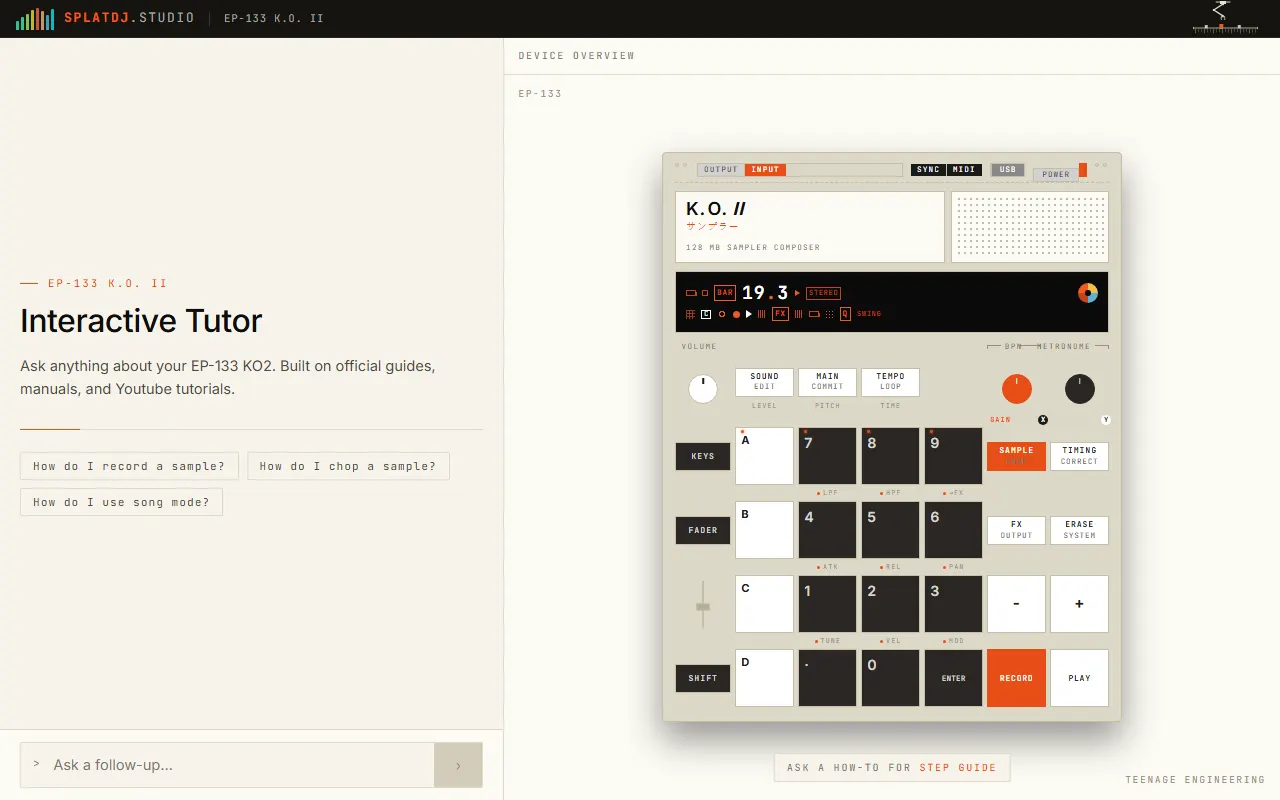
Task: Click the color wheel icon on the display
Action: click(1088, 293)
